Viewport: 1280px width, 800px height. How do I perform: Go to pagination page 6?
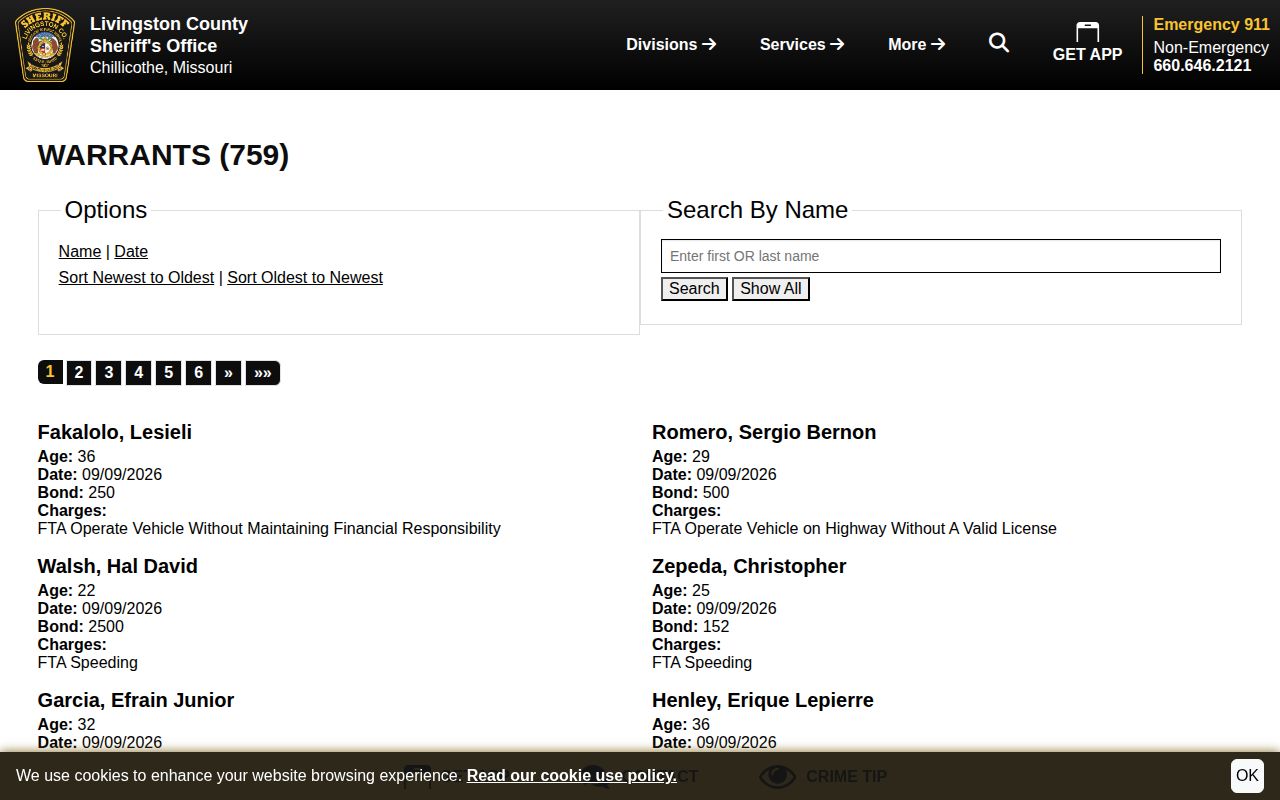tap(199, 373)
